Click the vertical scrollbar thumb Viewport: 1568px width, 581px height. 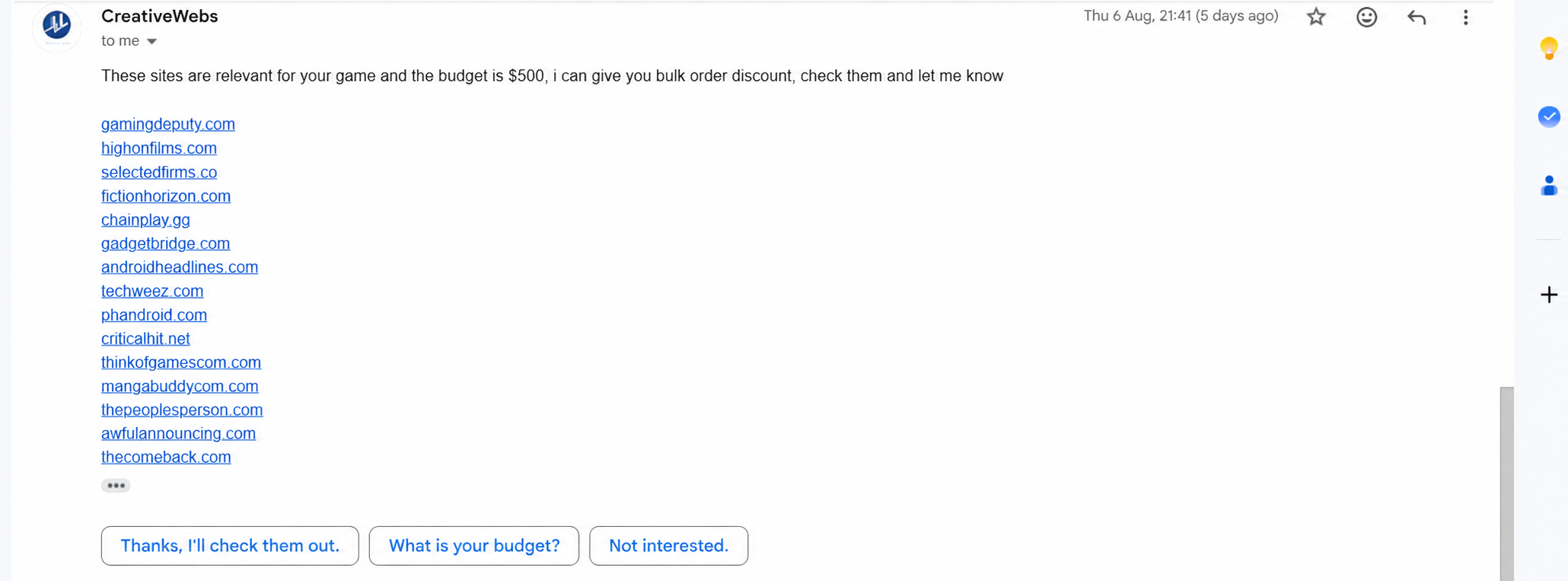point(1506,484)
